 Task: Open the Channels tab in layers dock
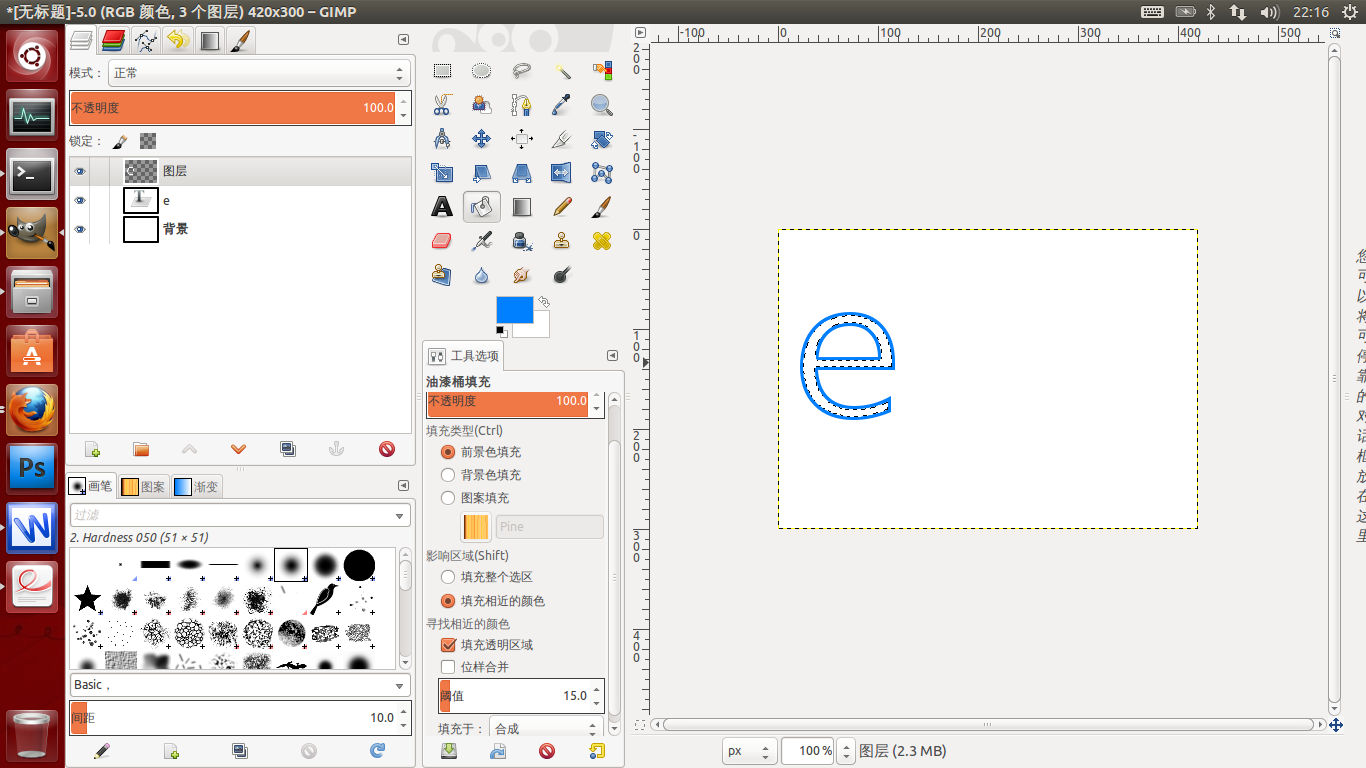click(113, 40)
